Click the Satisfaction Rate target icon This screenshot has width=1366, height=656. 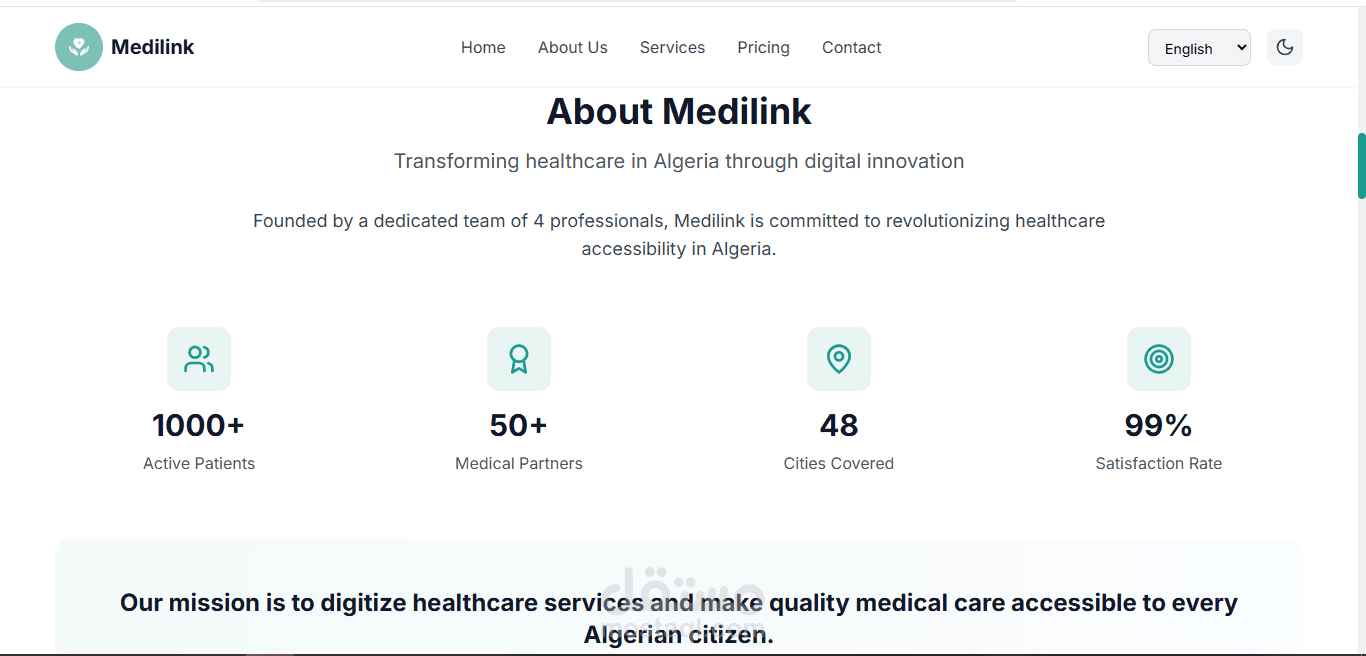pos(1159,359)
